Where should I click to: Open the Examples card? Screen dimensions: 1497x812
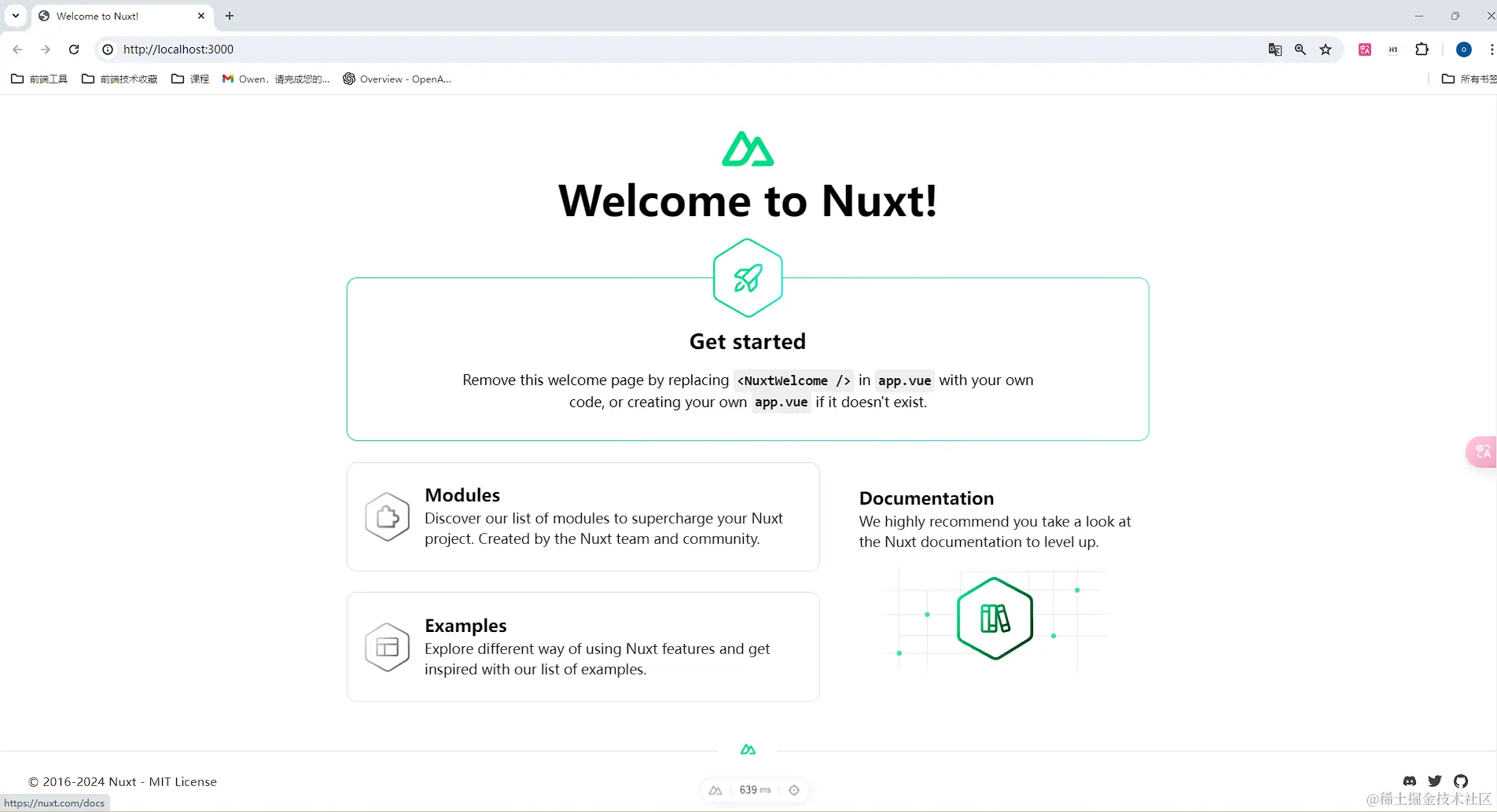tap(583, 647)
